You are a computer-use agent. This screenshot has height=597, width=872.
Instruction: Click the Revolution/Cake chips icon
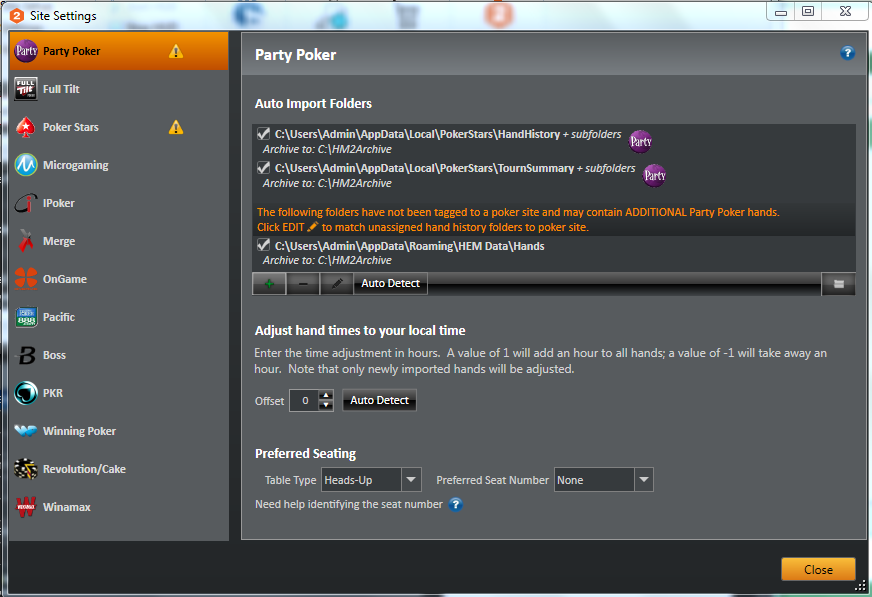point(26,469)
